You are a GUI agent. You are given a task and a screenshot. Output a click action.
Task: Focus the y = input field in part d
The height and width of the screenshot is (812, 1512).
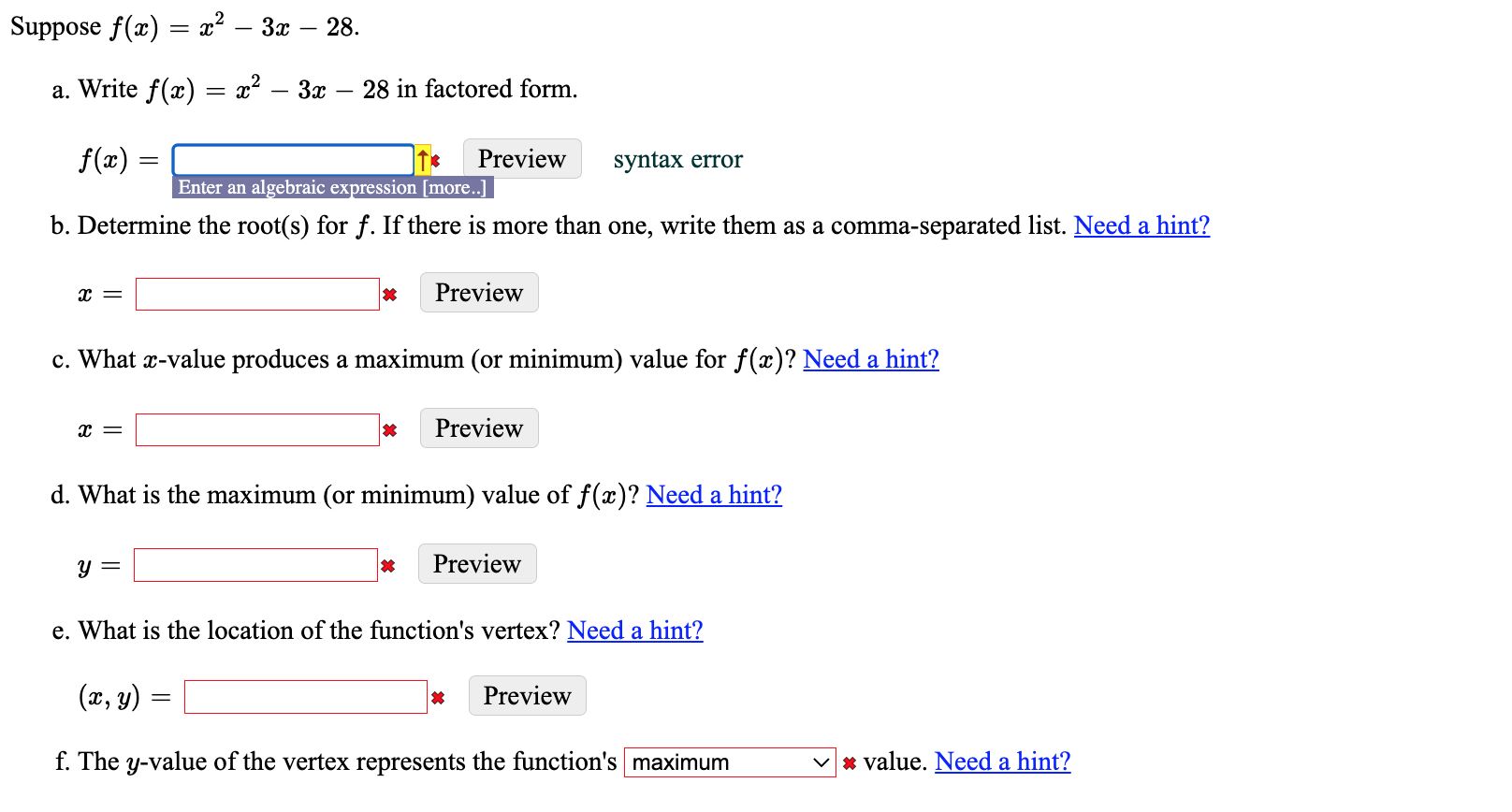pos(255,565)
